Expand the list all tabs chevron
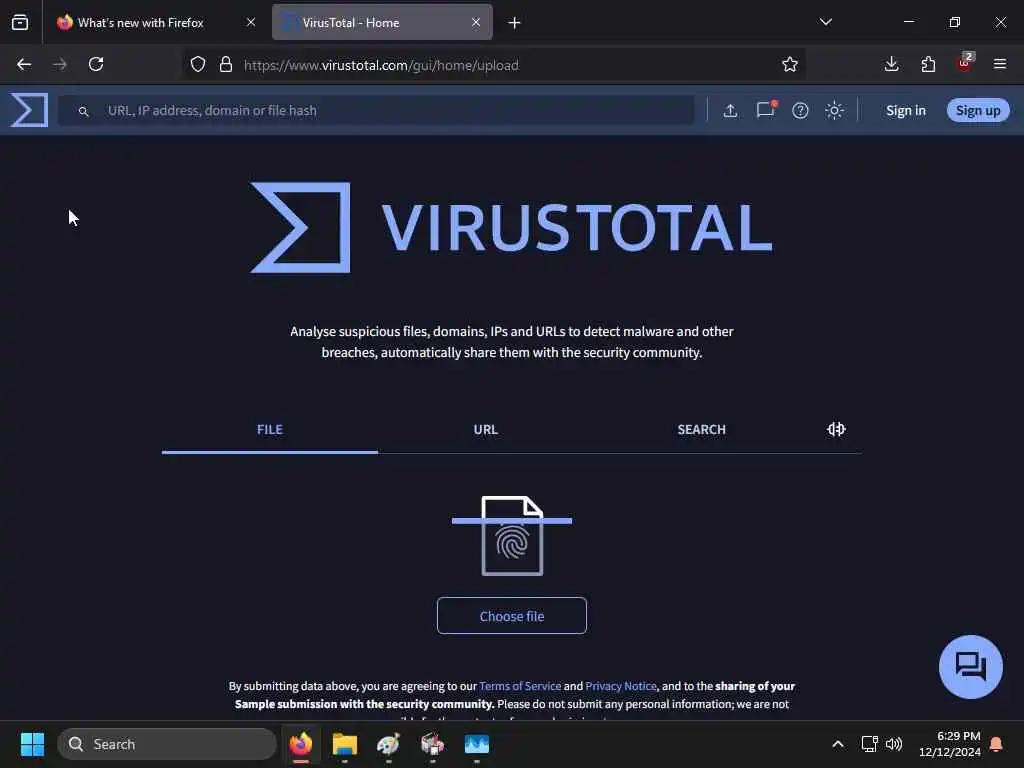The height and width of the screenshot is (768, 1024). pos(826,22)
